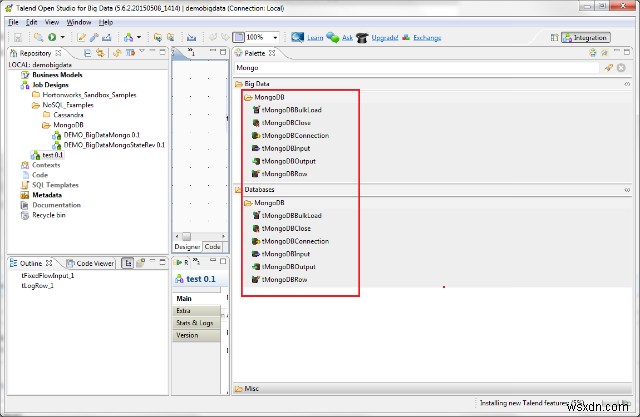Screen dimensions: 640x417
Task: Select the Extra tab in job view
Action: click(x=196, y=311)
